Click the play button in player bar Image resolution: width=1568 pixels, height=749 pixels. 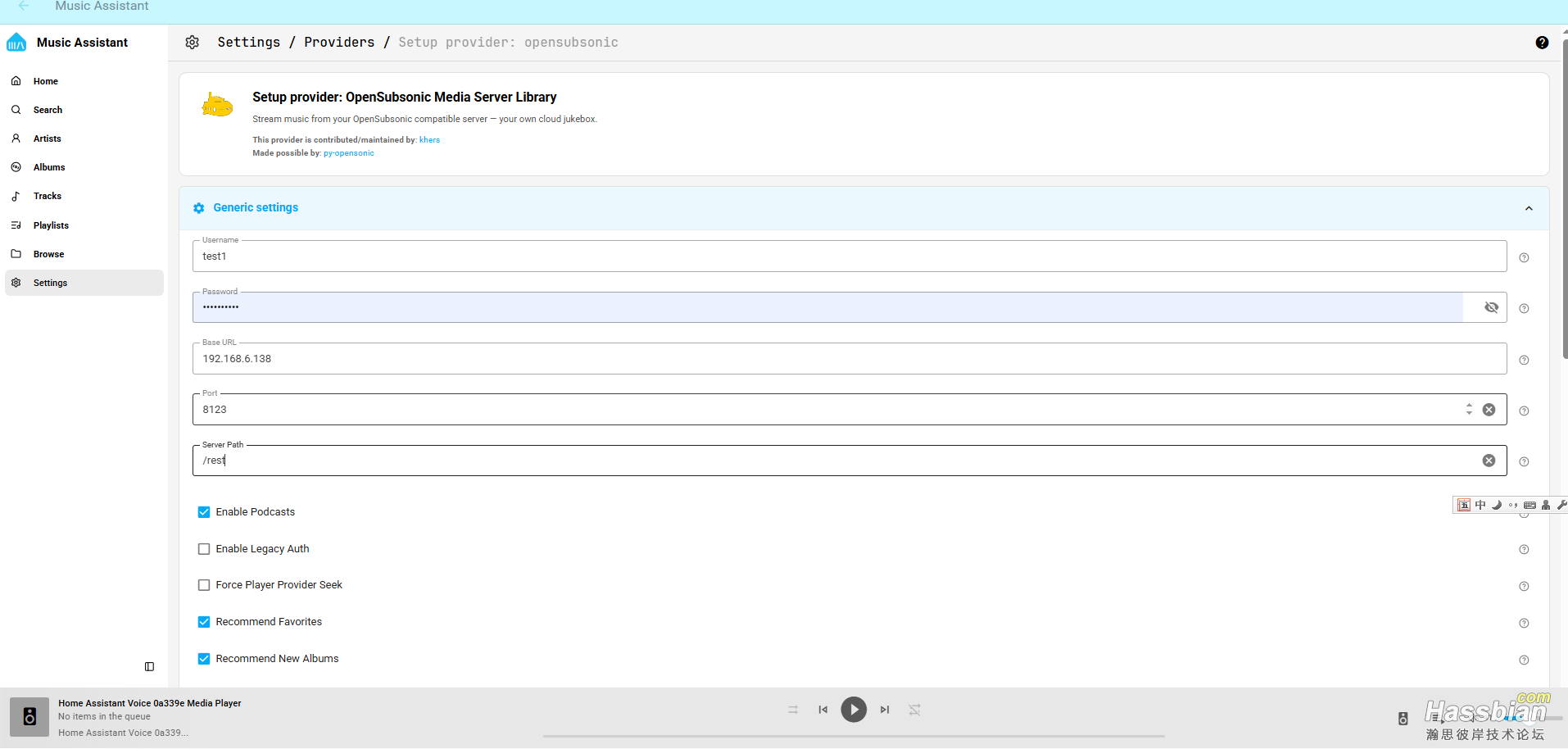pyautogui.click(x=853, y=710)
